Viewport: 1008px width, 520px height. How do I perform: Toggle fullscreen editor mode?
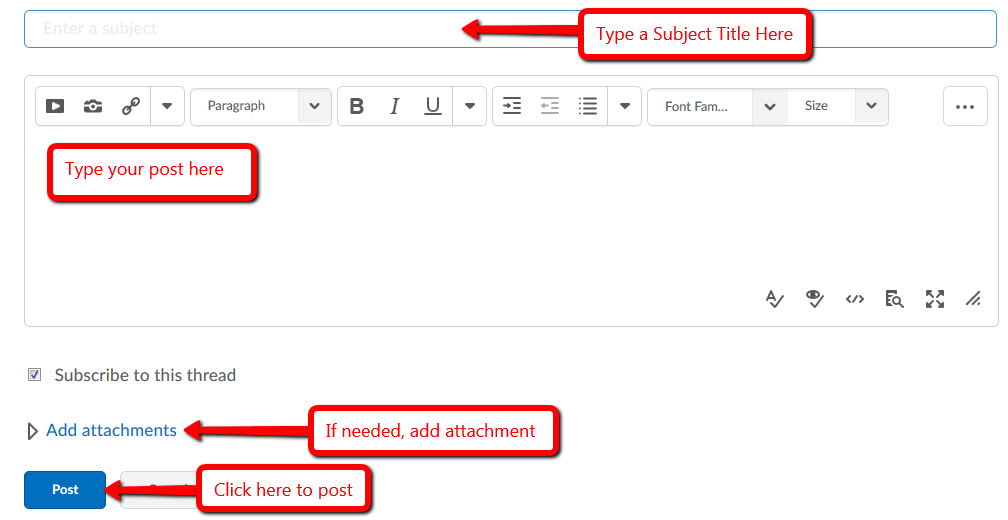click(935, 298)
